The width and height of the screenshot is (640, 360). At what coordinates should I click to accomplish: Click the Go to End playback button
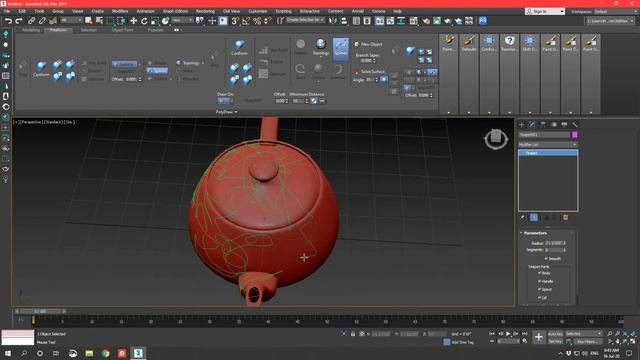(524, 334)
